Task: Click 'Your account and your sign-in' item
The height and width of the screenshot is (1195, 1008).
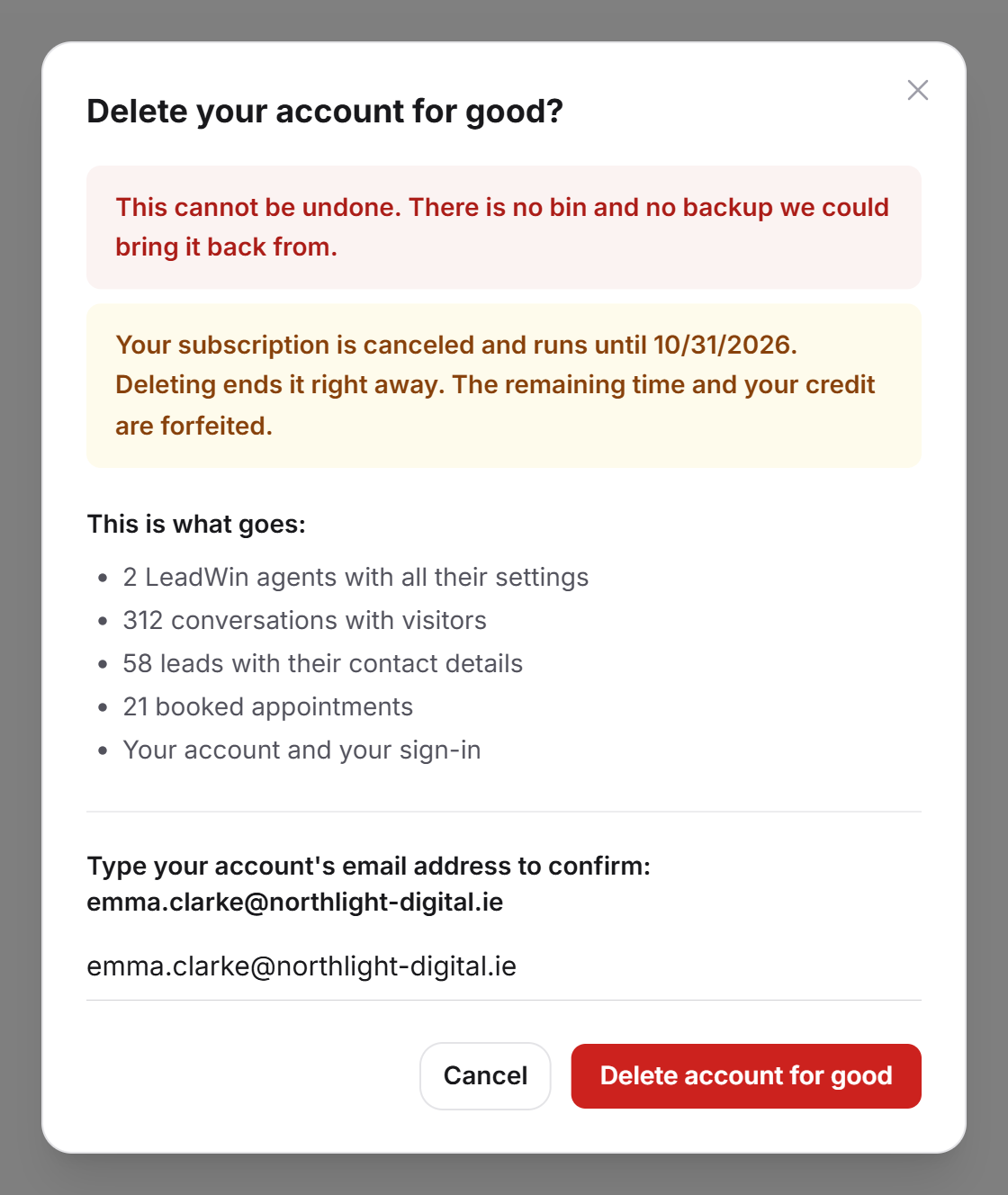Action: [x=301, y=750]
